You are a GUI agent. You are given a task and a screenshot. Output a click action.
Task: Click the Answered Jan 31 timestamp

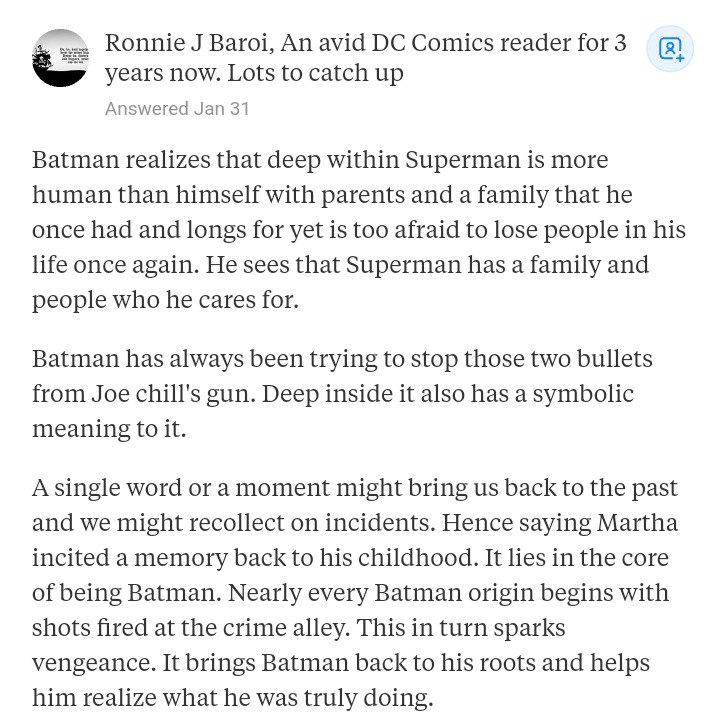click(x=177, y=108)
